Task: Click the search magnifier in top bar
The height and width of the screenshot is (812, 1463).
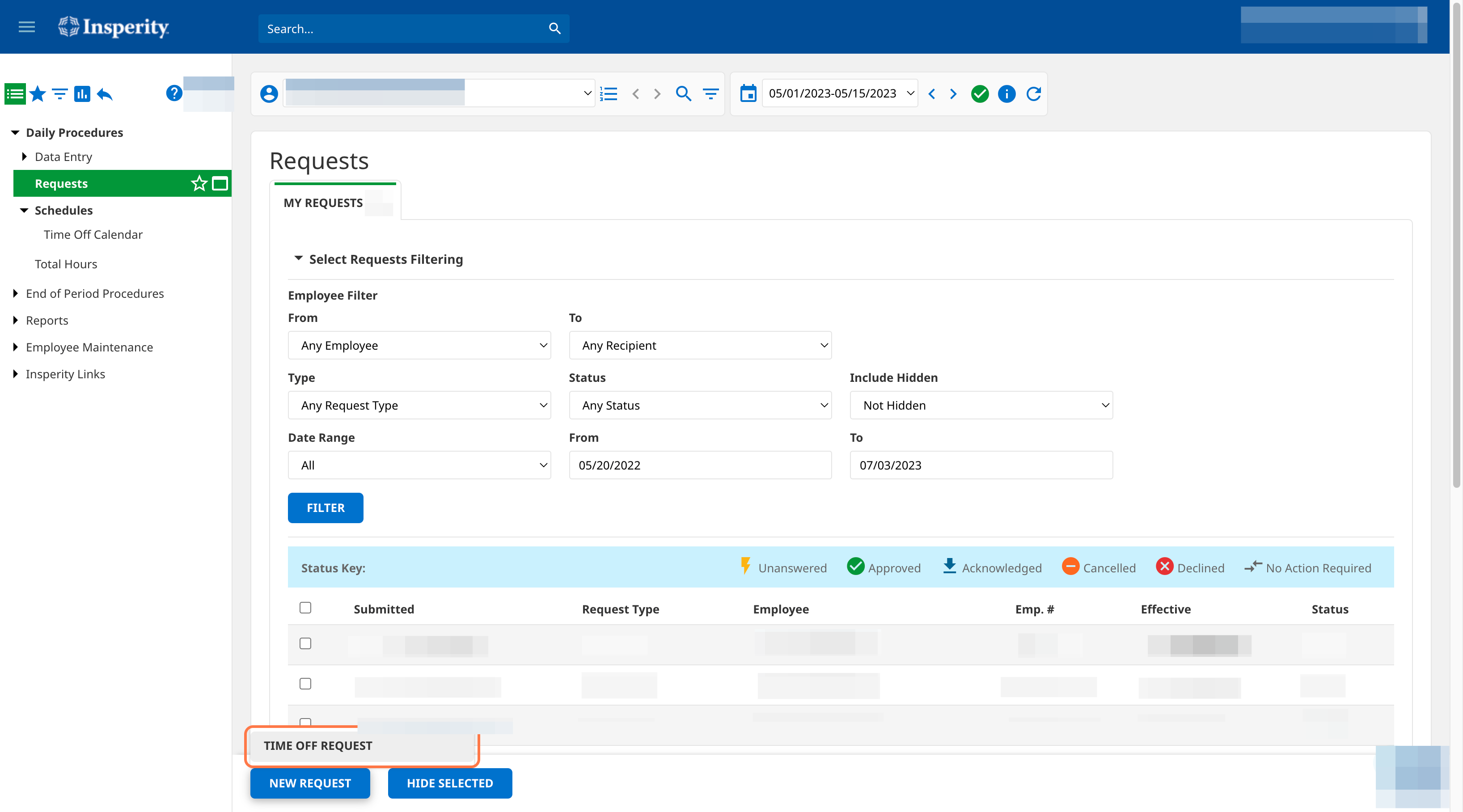Action: (x=554, y=28)
